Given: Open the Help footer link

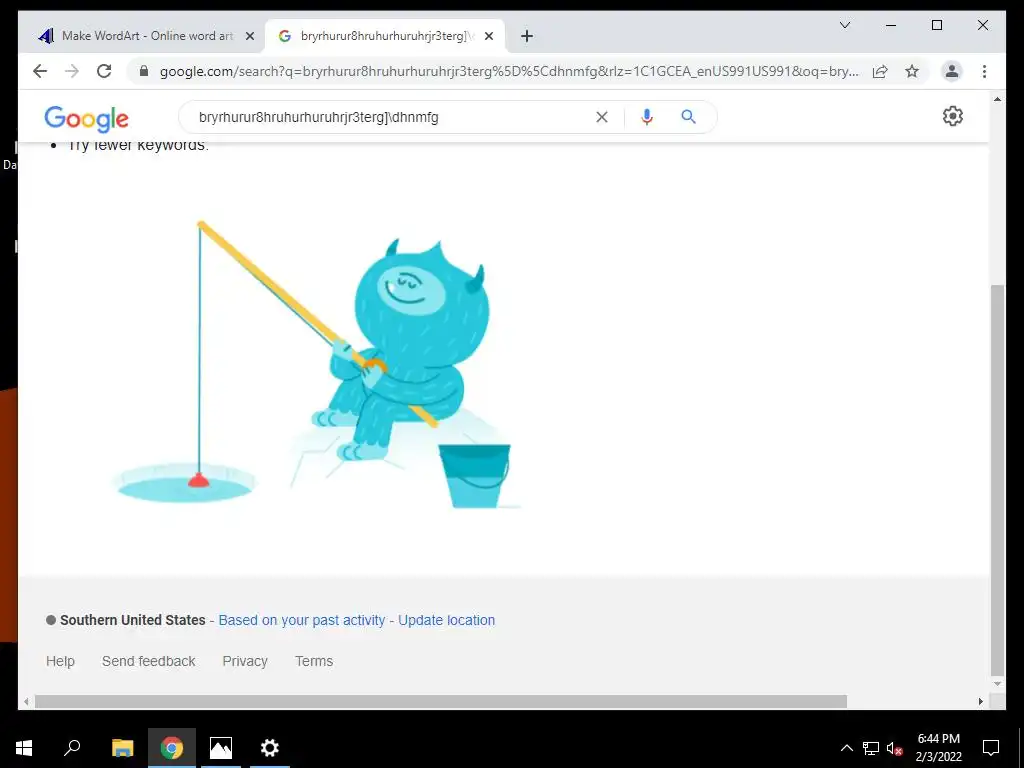Looking at the screenshot, I should [60, 661].
